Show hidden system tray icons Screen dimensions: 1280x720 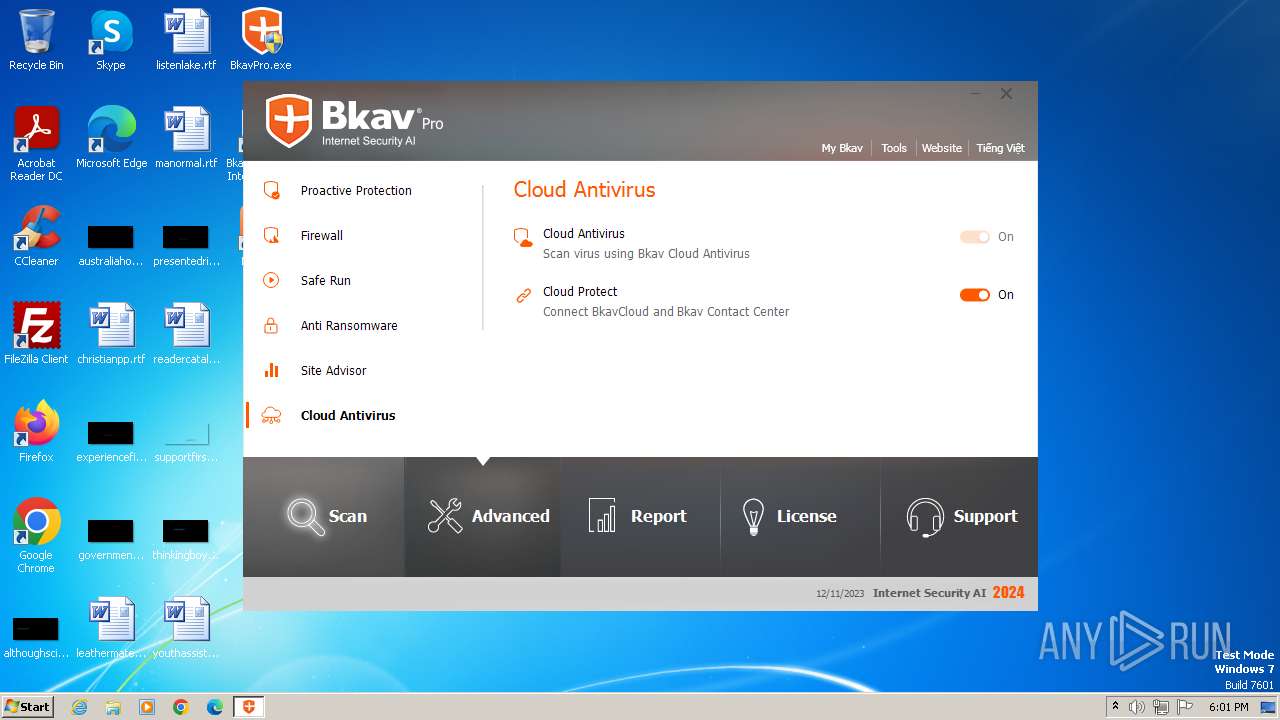pos(1115,707)
